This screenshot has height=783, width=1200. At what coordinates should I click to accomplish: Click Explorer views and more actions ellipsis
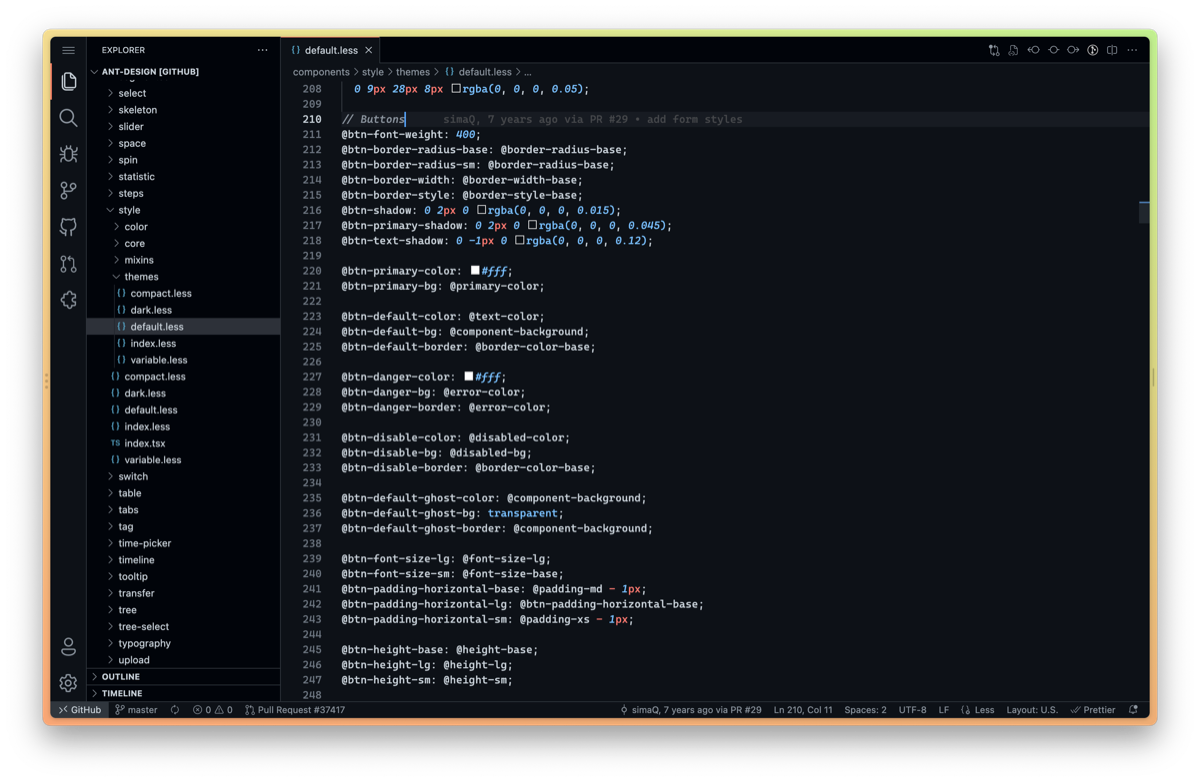pos(262,50)
